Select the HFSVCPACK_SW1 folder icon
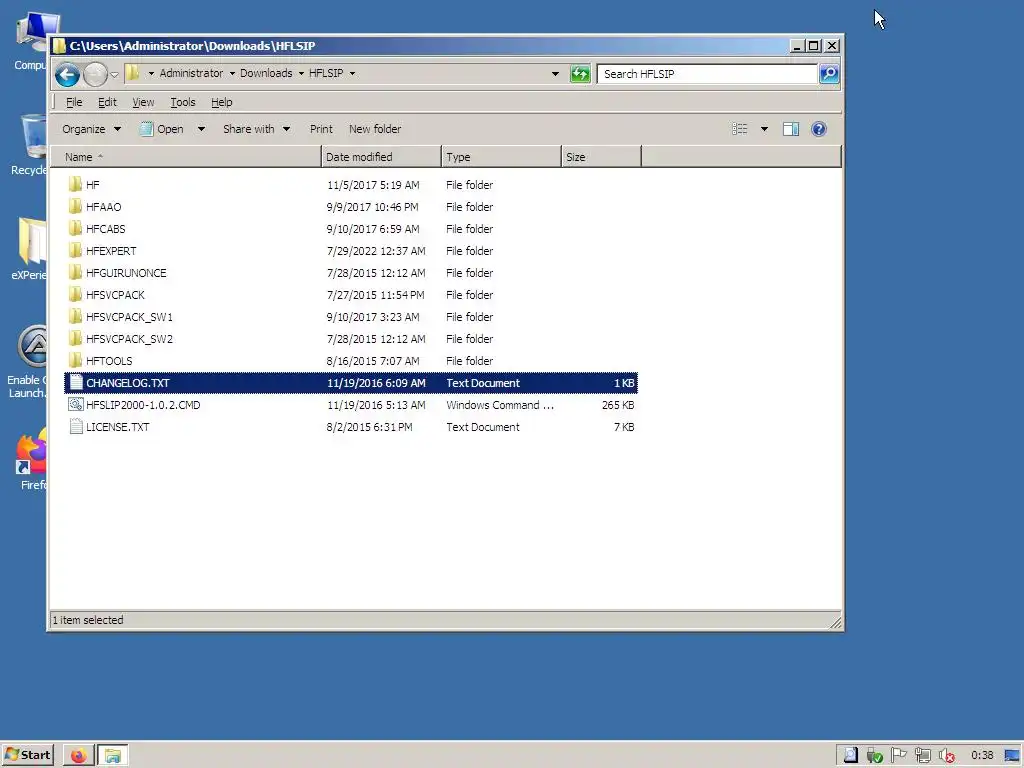Image resolution: width=1024 pixels, height=768 pixels. (x=75, y=317)
